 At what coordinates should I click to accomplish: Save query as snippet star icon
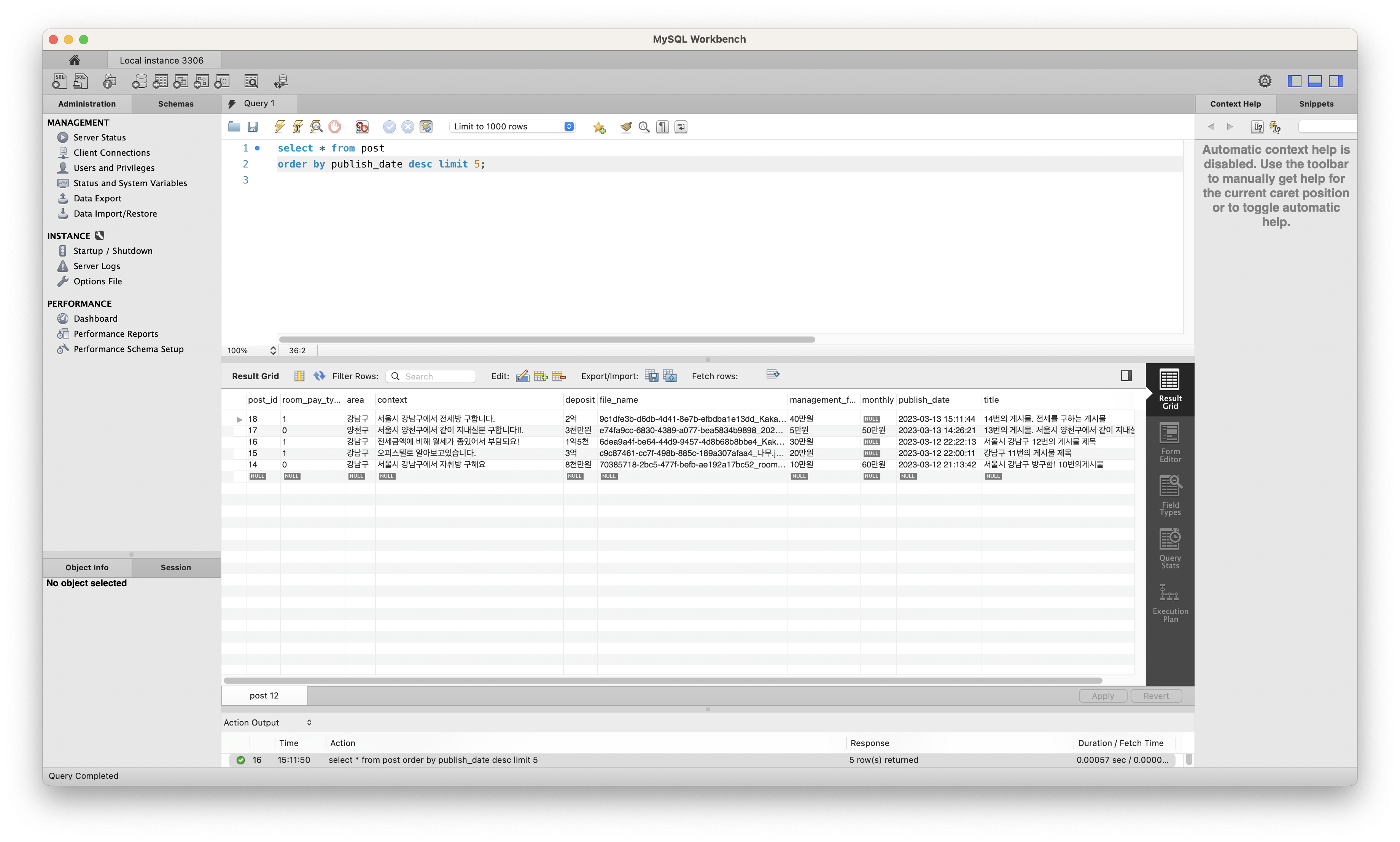coord(599,127)
